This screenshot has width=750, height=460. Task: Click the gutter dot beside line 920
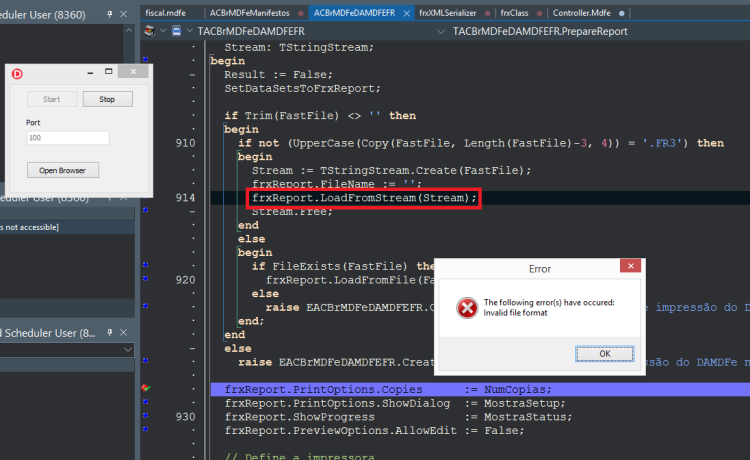point(146,279)
